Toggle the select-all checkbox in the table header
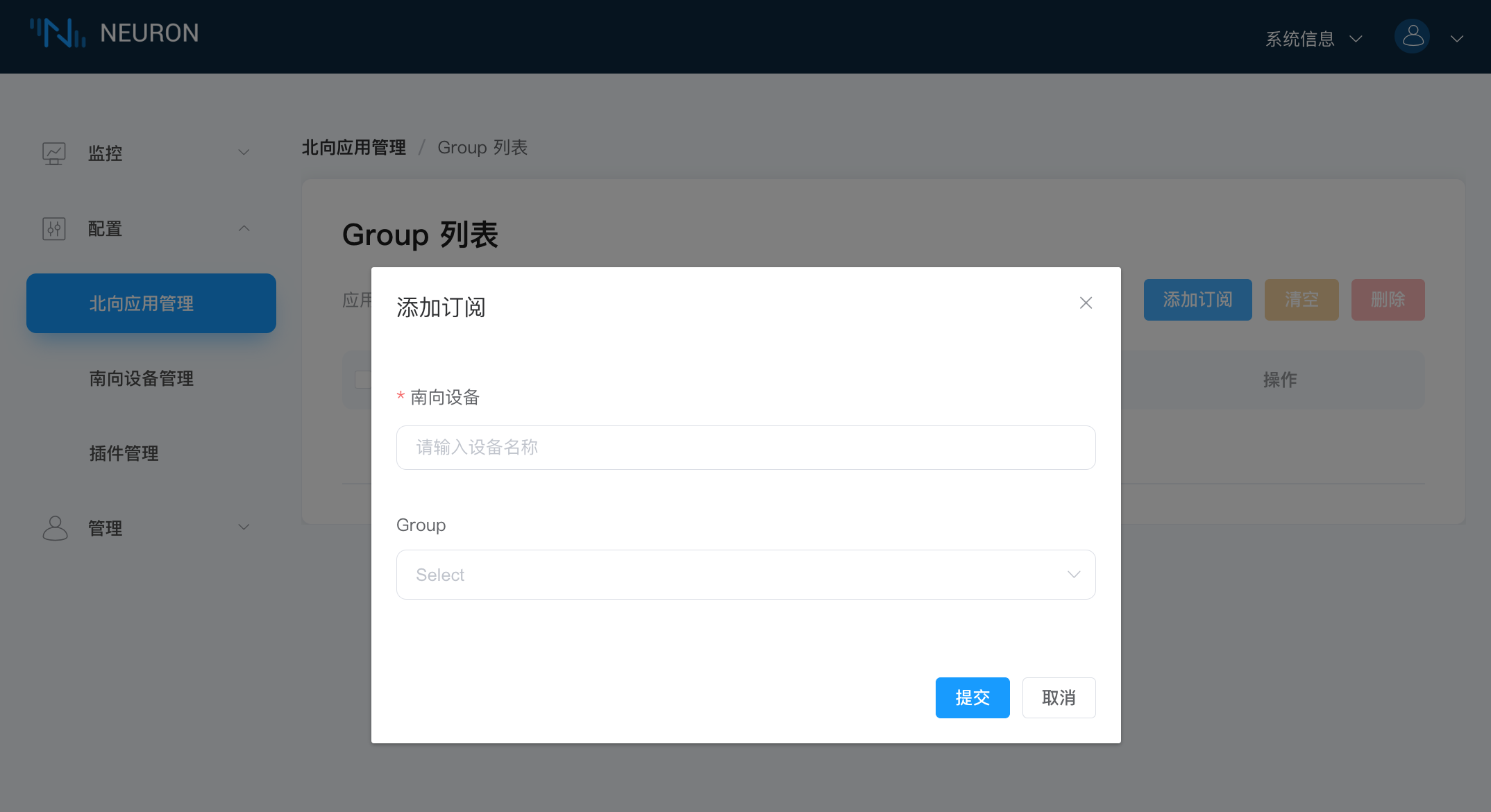 pos(364,380)
